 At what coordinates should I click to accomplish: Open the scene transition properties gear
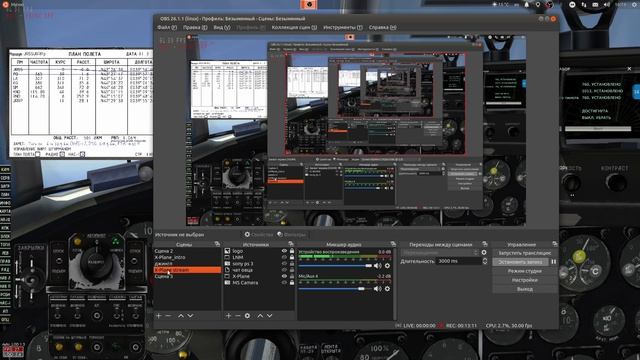point(484,253)
